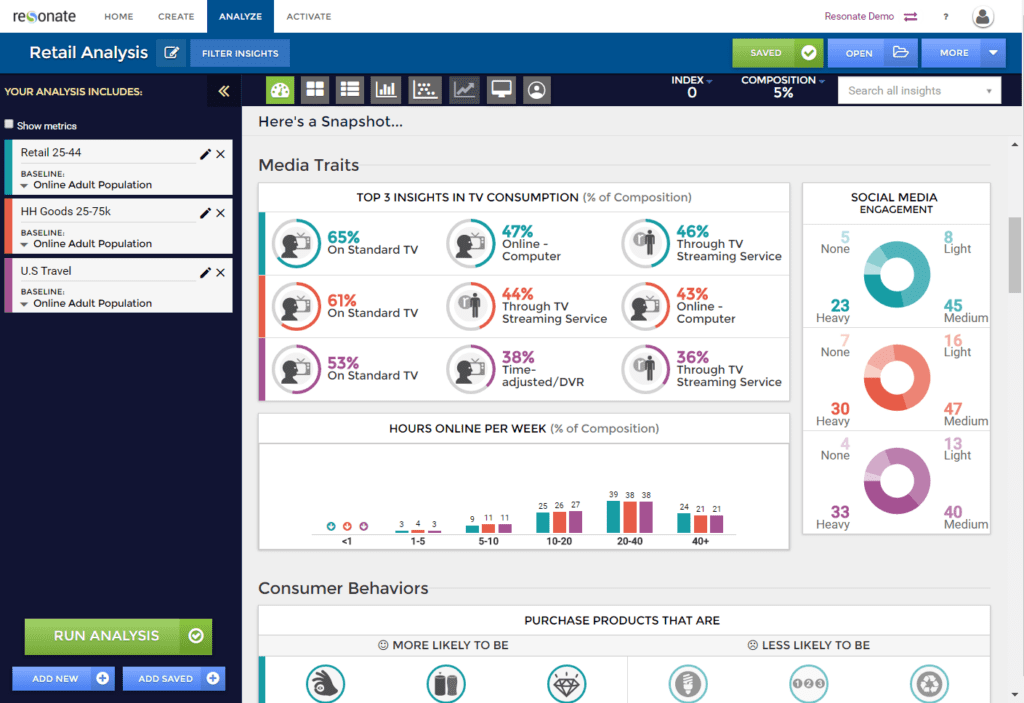Click the TV media view icon

pos(501,90)
